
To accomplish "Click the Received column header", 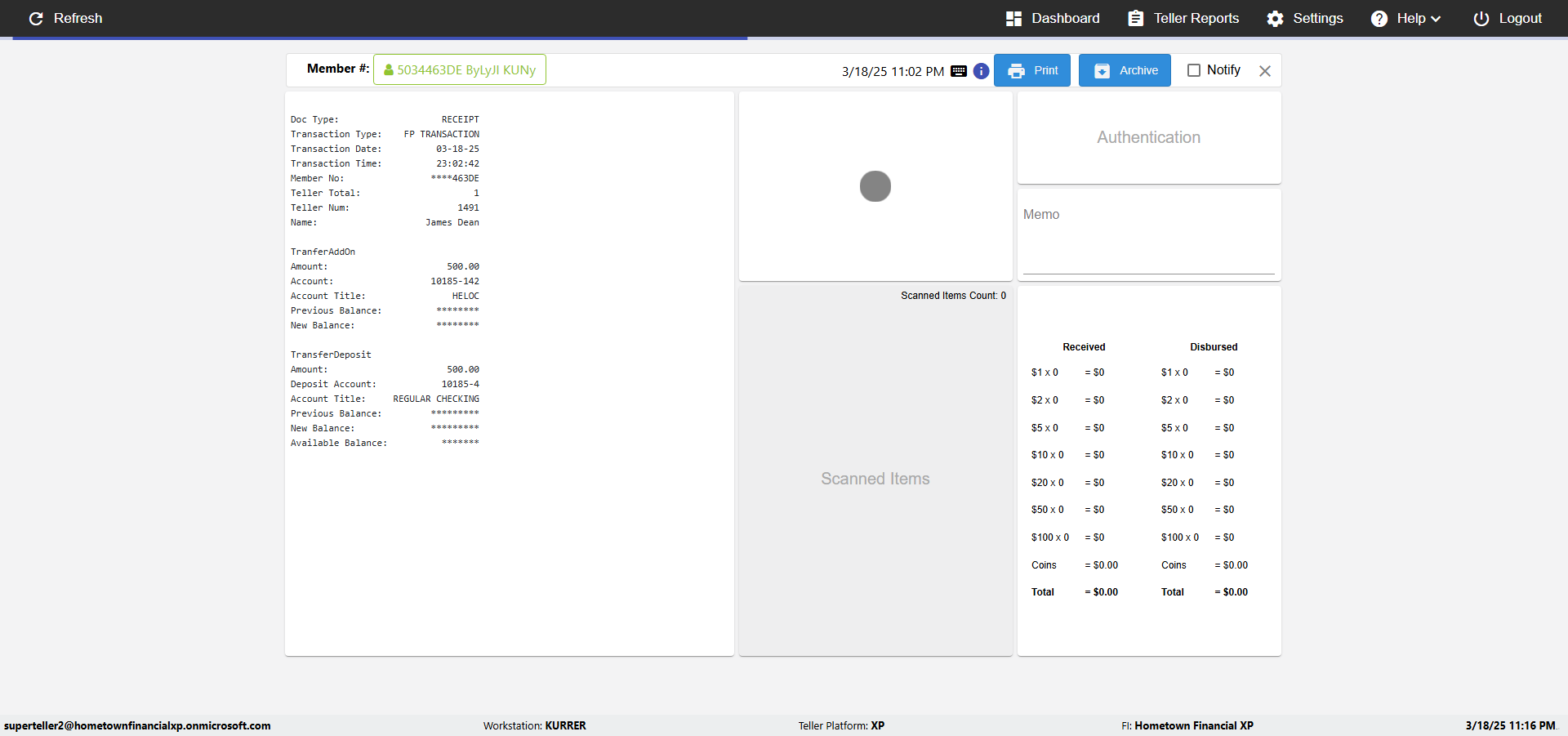I will 1084,347.
